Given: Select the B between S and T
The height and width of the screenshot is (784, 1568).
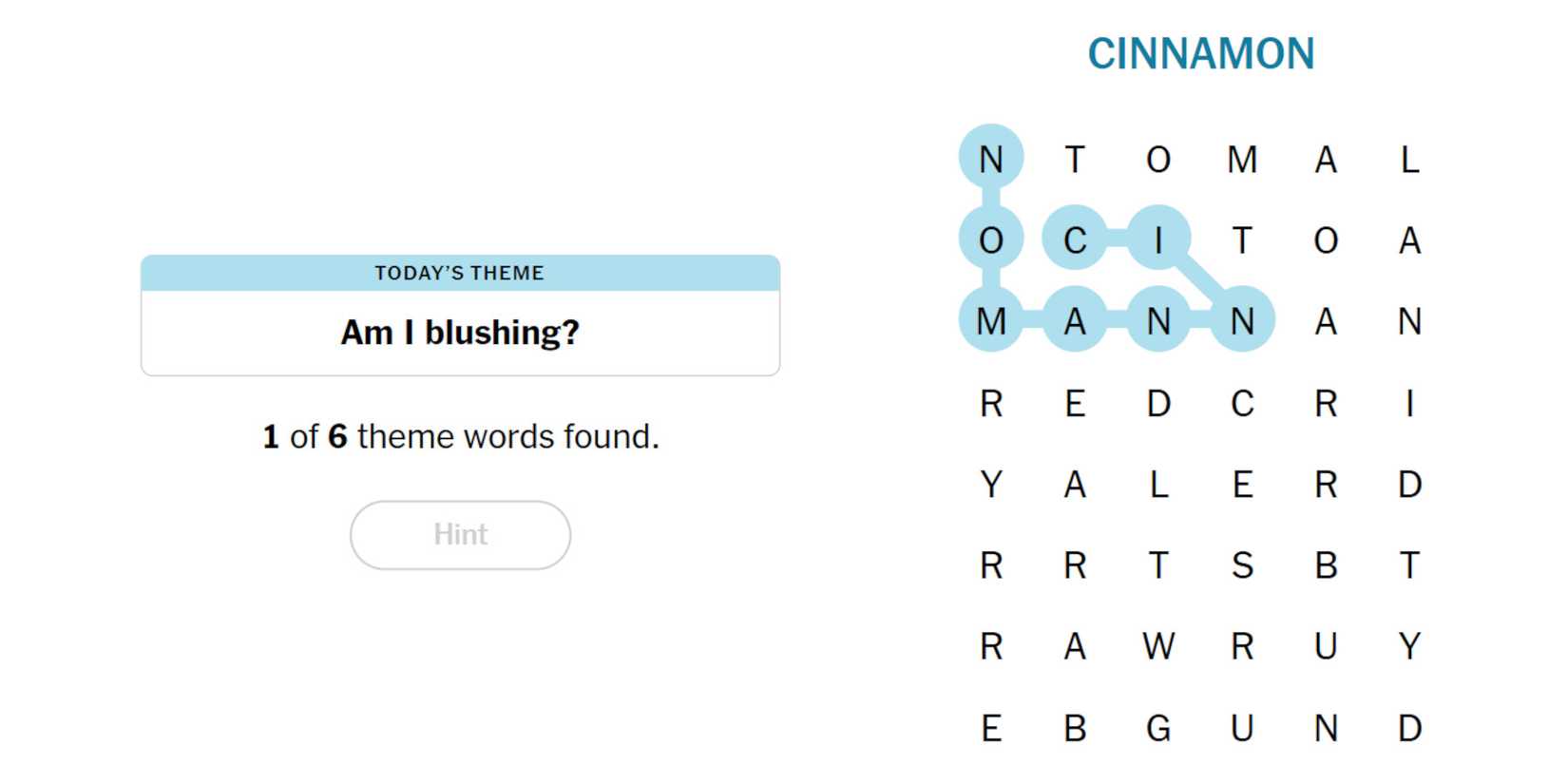Looking at the screenshot, I should [1326, 566].
